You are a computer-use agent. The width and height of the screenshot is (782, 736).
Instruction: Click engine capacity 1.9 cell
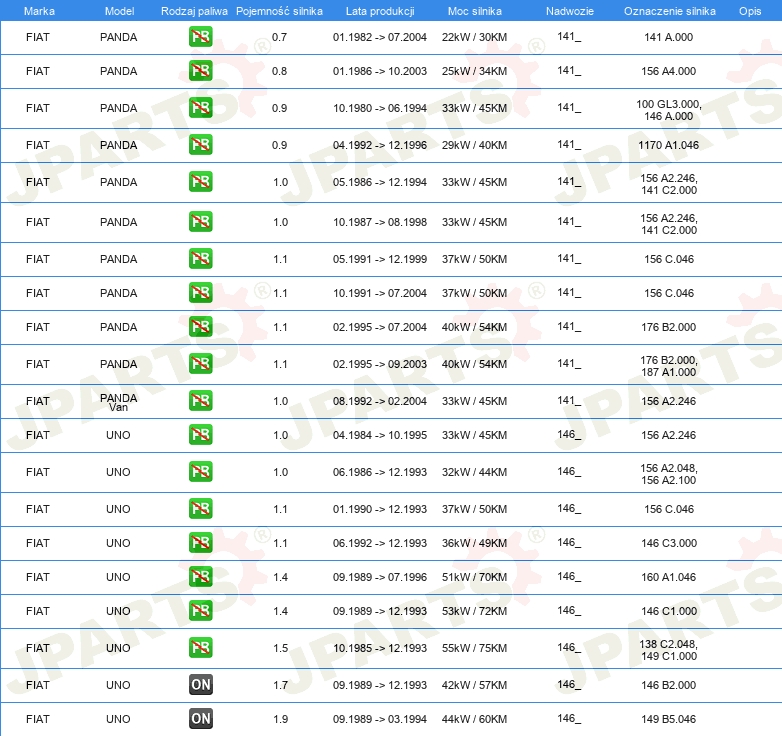tap(280, 719)
